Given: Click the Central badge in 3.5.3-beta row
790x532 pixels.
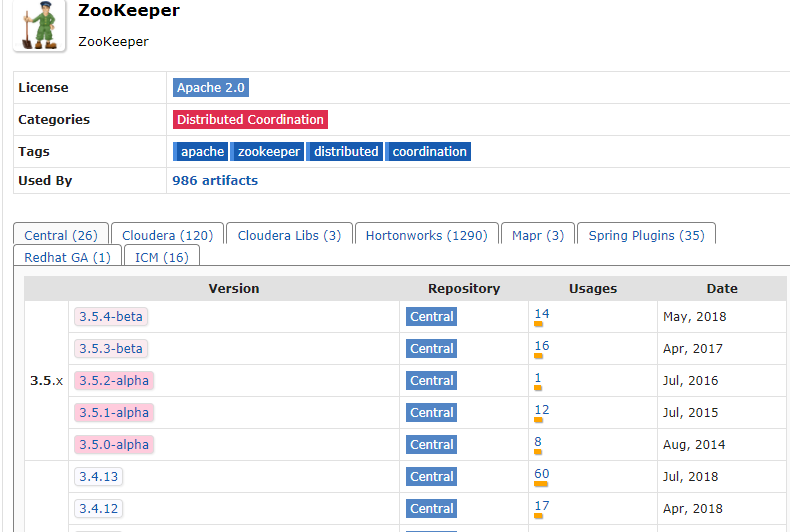Looking at the screenshot, I should coord(431,348).
